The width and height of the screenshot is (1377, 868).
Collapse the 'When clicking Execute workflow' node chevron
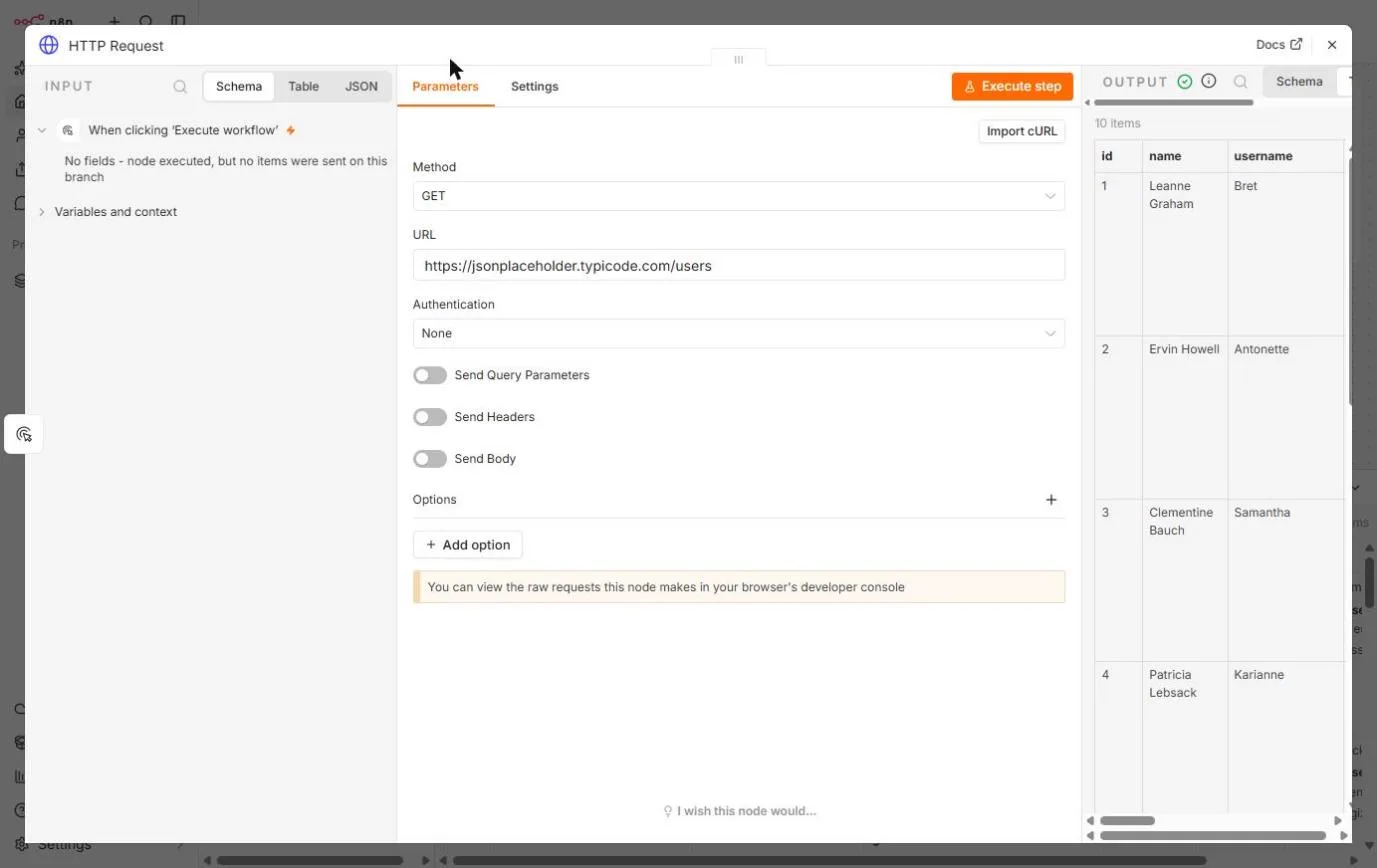click(42, 130)
